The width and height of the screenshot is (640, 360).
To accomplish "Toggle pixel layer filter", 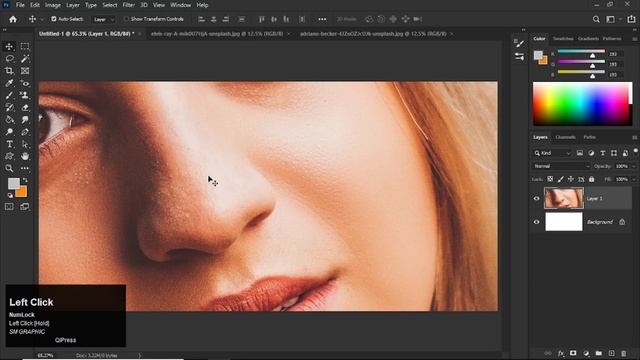I will pyautogui.click(x=580, y=153).
